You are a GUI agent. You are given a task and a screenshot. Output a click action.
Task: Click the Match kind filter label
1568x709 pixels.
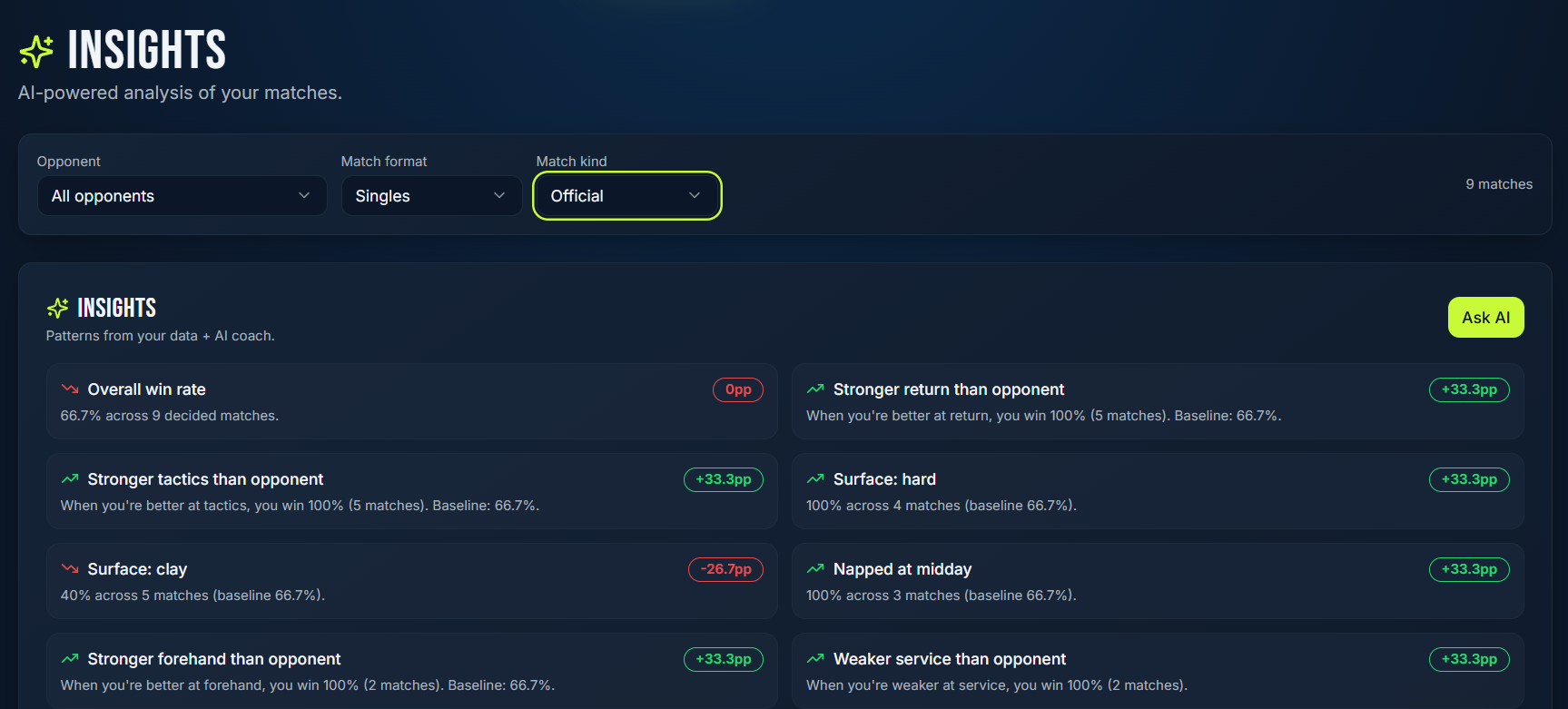(572, 162)
